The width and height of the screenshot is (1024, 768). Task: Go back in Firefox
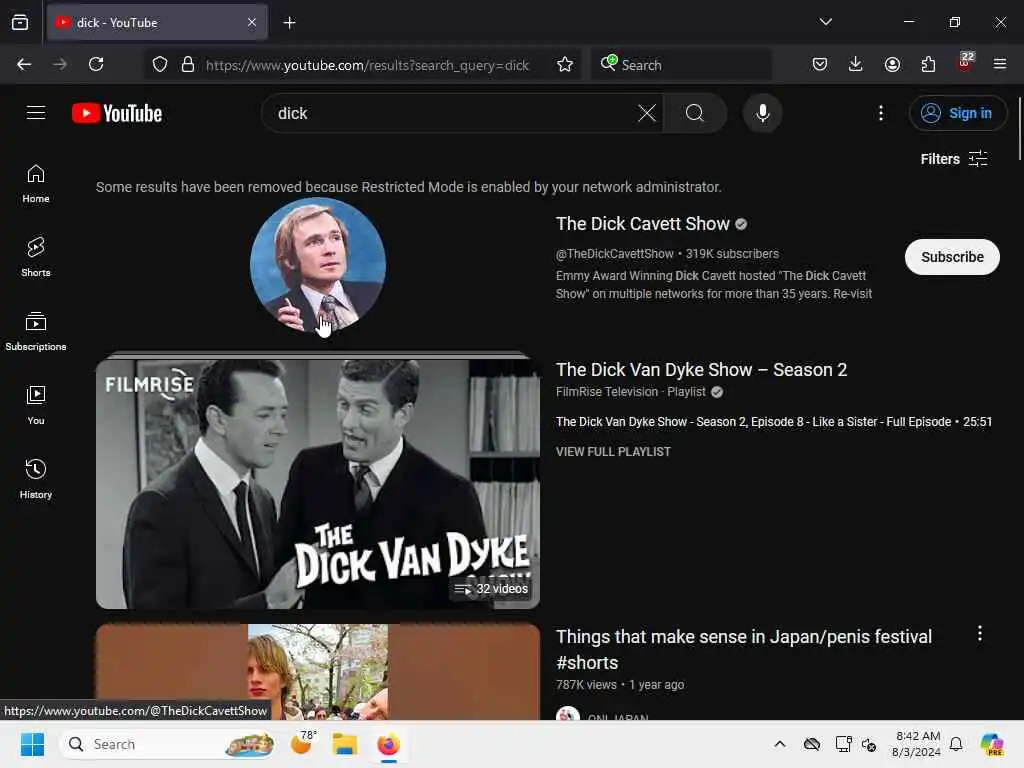24,64
